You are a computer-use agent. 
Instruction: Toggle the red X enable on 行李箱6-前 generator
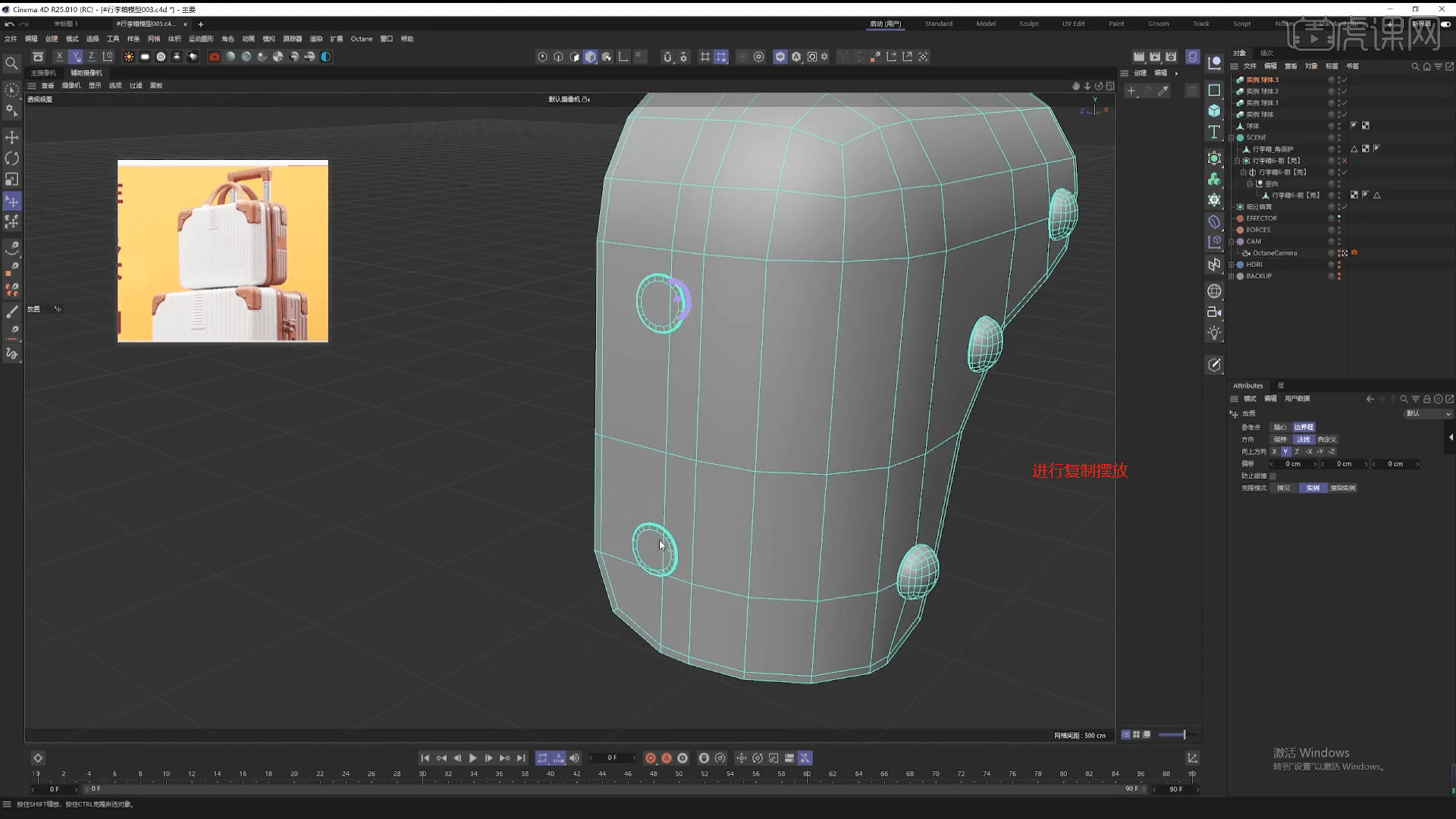click(1344, 161)
